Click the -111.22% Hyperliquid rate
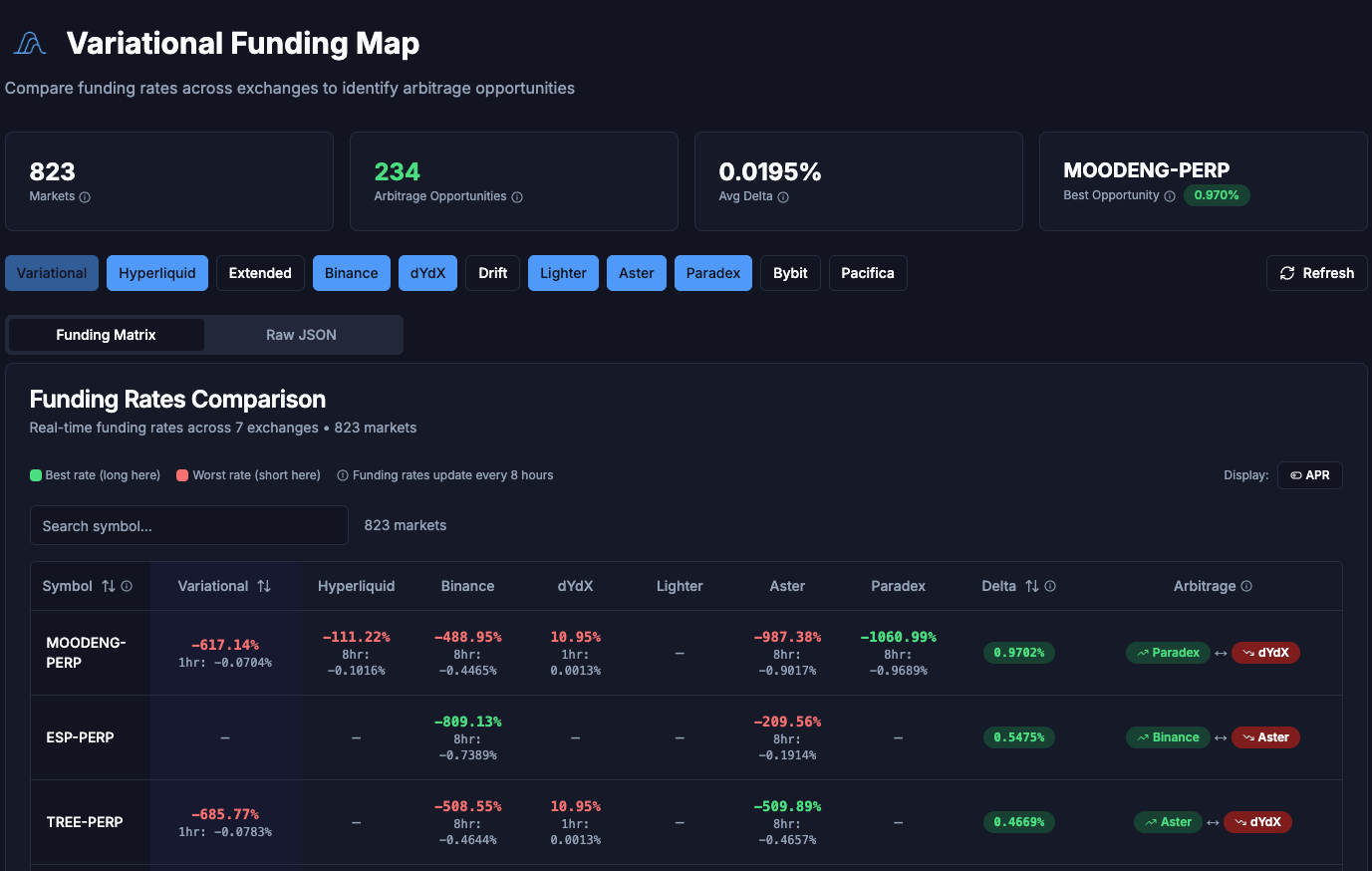This screenshot has width=1372, height=871. point(357,637)
